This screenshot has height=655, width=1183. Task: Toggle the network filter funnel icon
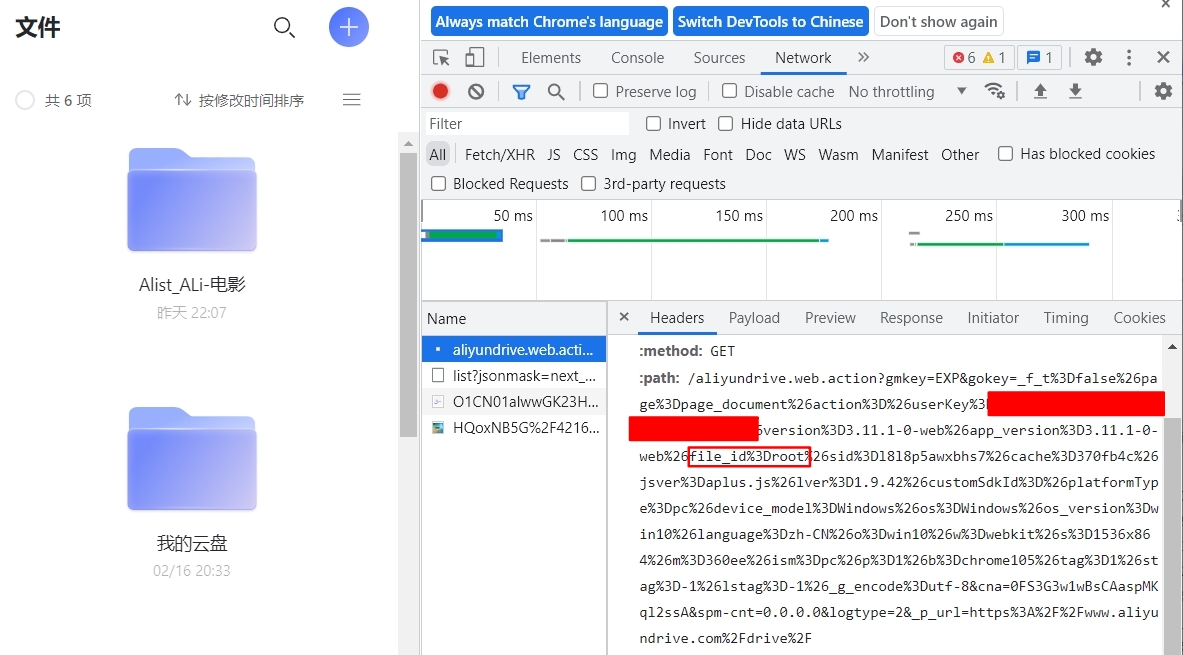point(521,91)
